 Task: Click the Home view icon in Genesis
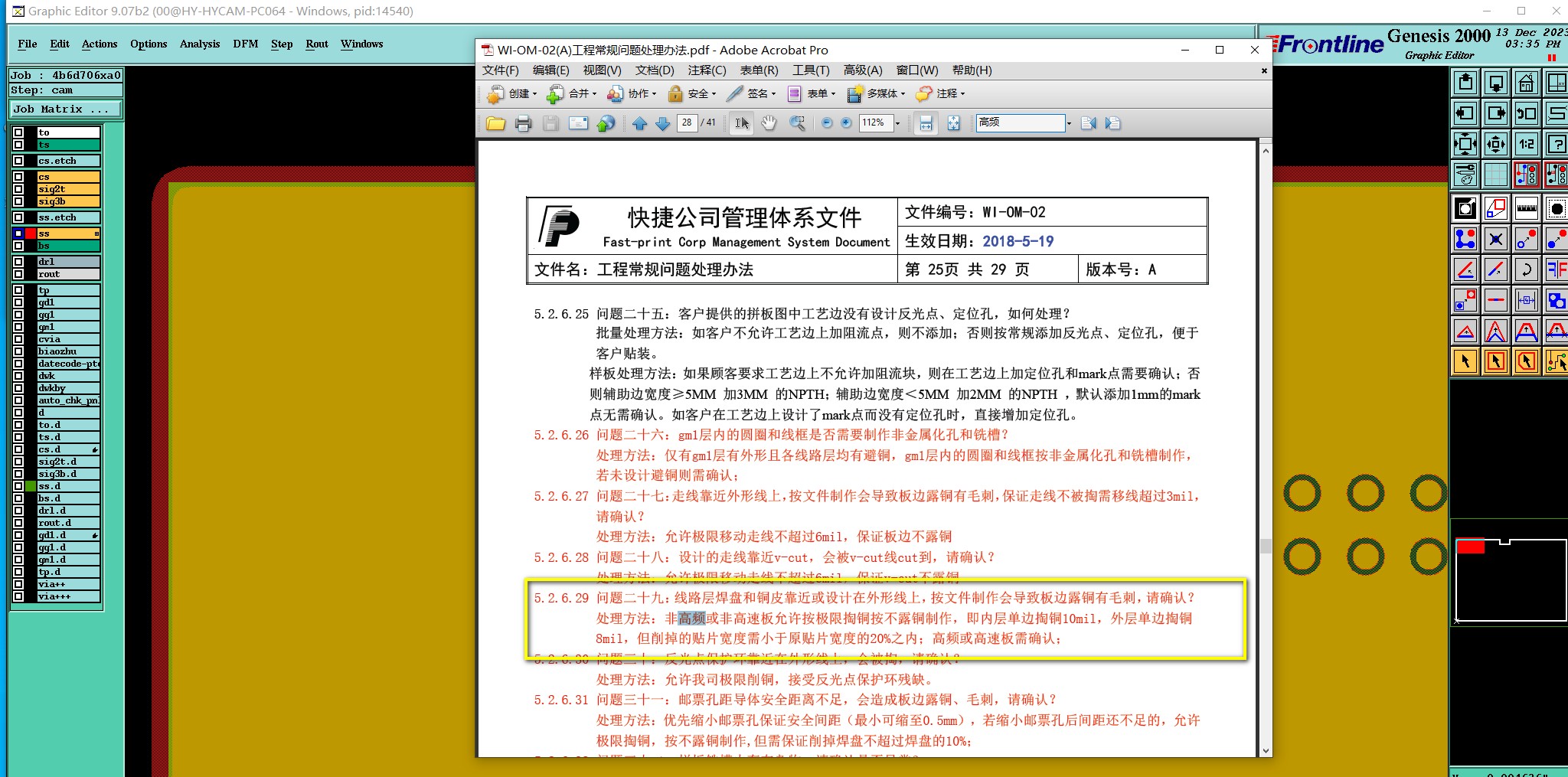[1526, 83]
